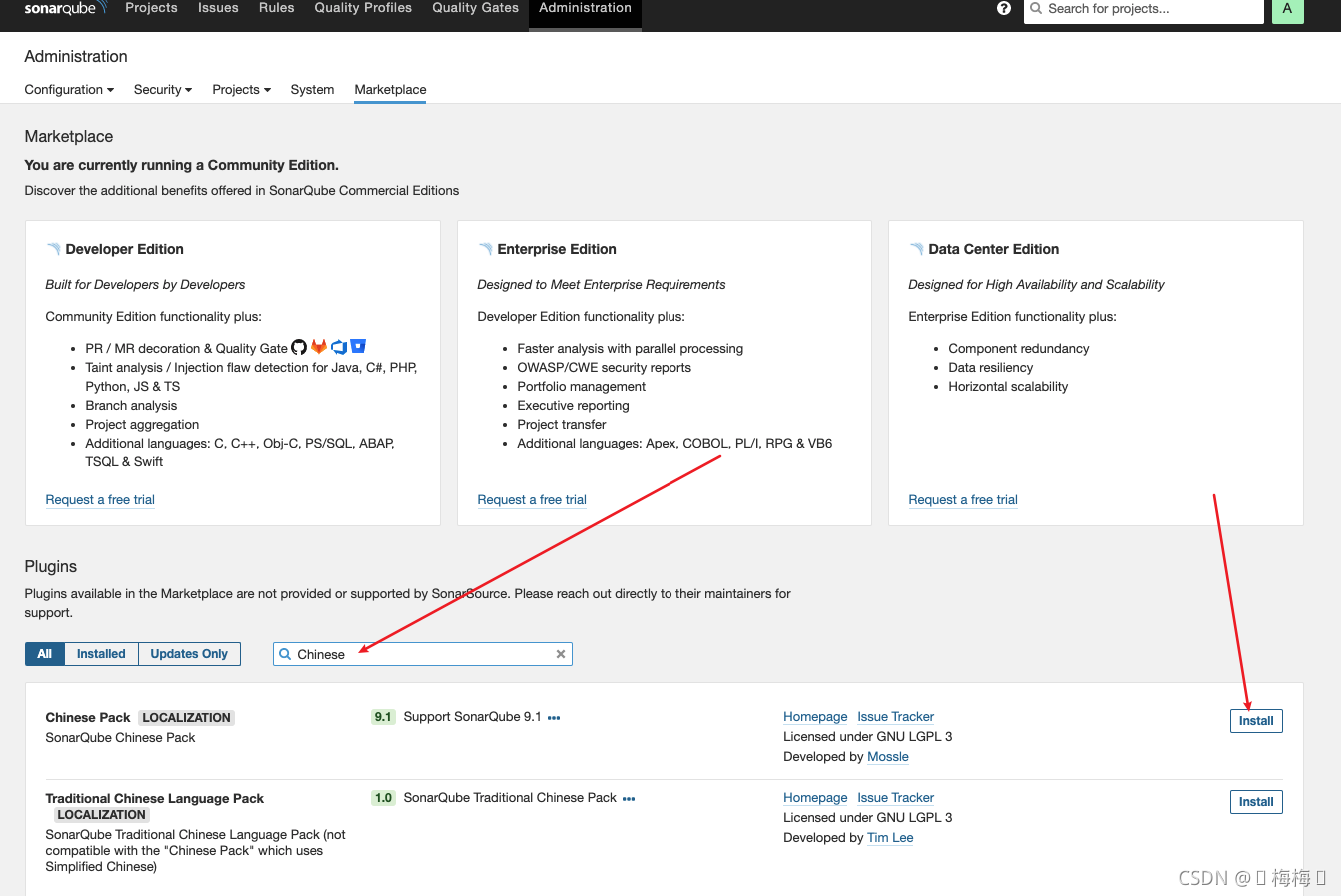
Task: Open Chinese Pack Issue Tracker link
Action: (895, 717)
